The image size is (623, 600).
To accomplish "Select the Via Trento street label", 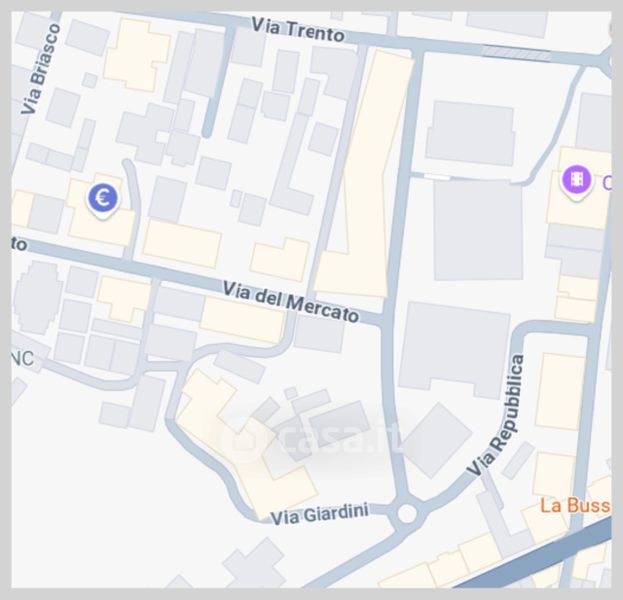I will tap(298, 30).
